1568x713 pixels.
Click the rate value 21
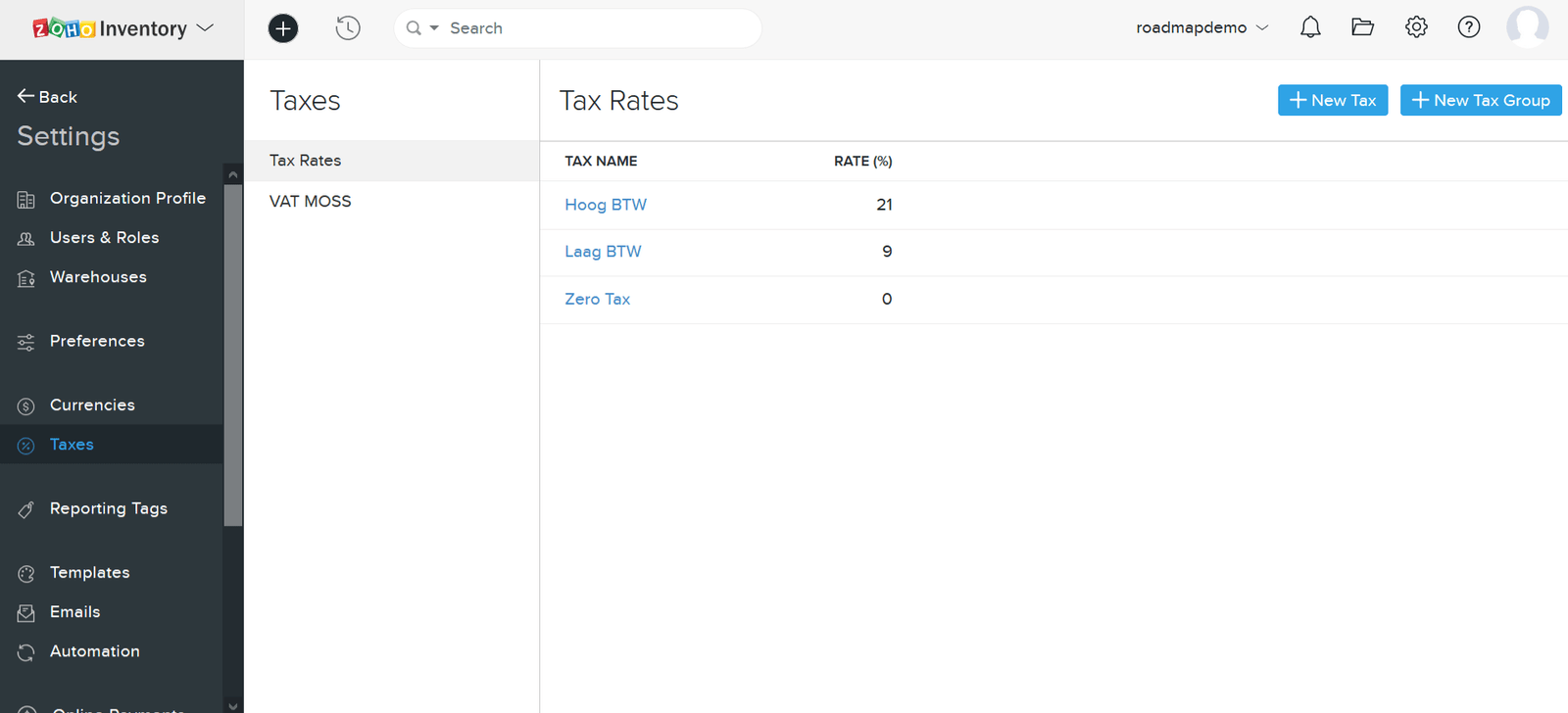tap(884, 205)
